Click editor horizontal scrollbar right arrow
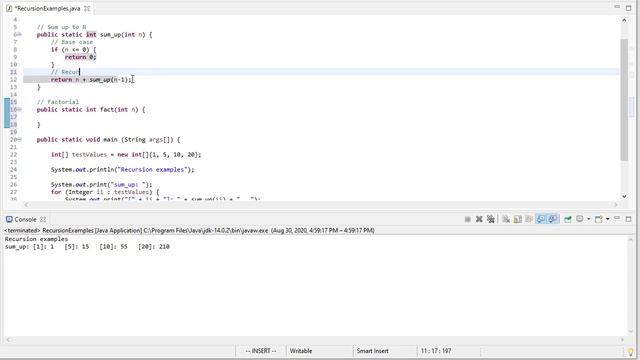Viewport: 640px width, 360px height. point(616,204)
